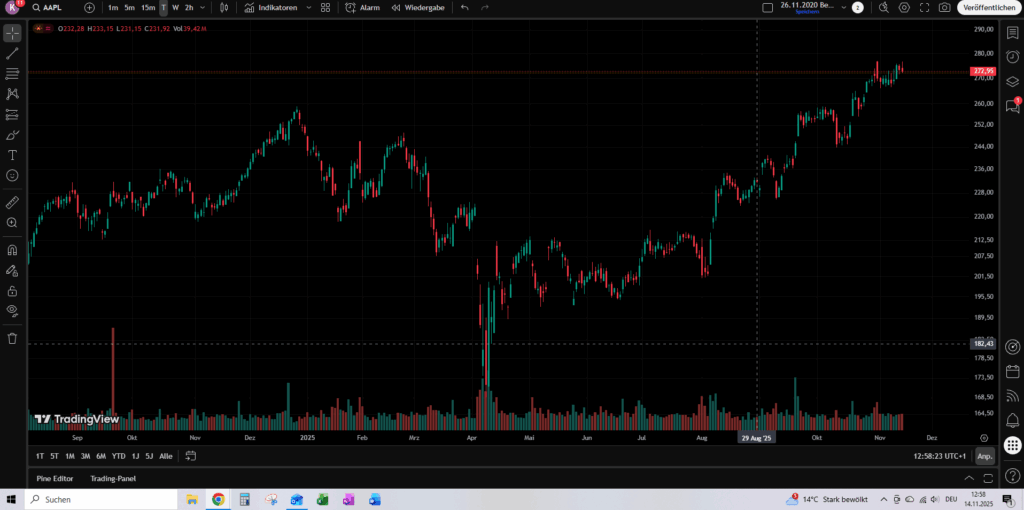1024x510 pixels.
Task: Click the Veröffentlichen button
Action: [988, 7]
